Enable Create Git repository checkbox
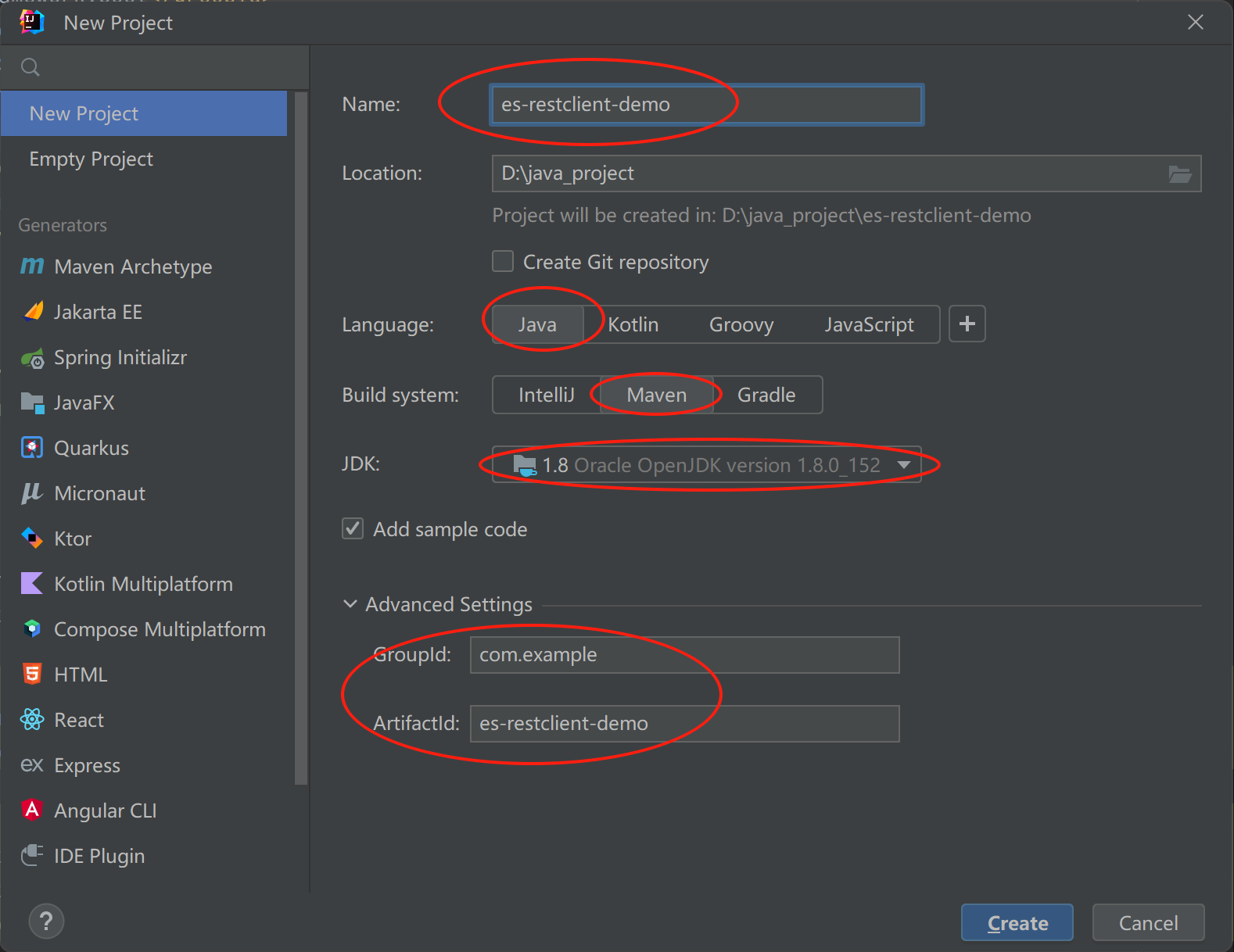 coord(503,261)
